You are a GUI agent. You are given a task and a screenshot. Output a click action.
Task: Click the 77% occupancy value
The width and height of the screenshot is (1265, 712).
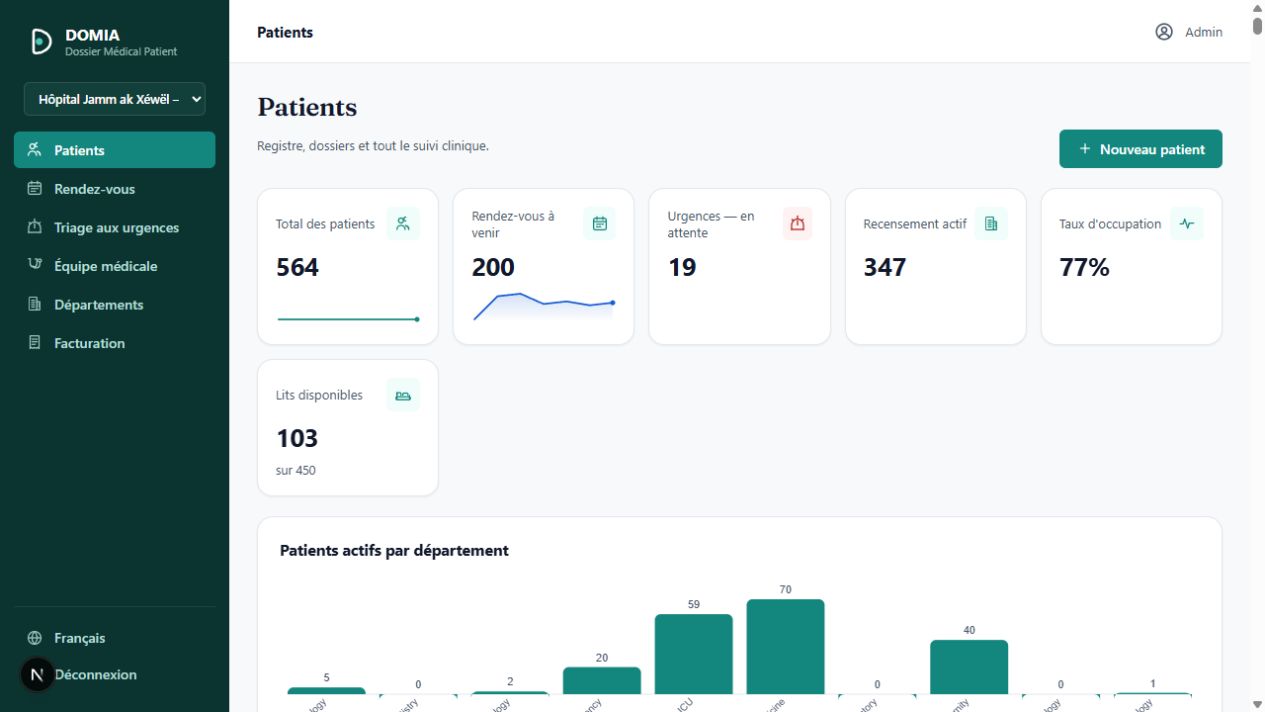(x=1085, y=267)
